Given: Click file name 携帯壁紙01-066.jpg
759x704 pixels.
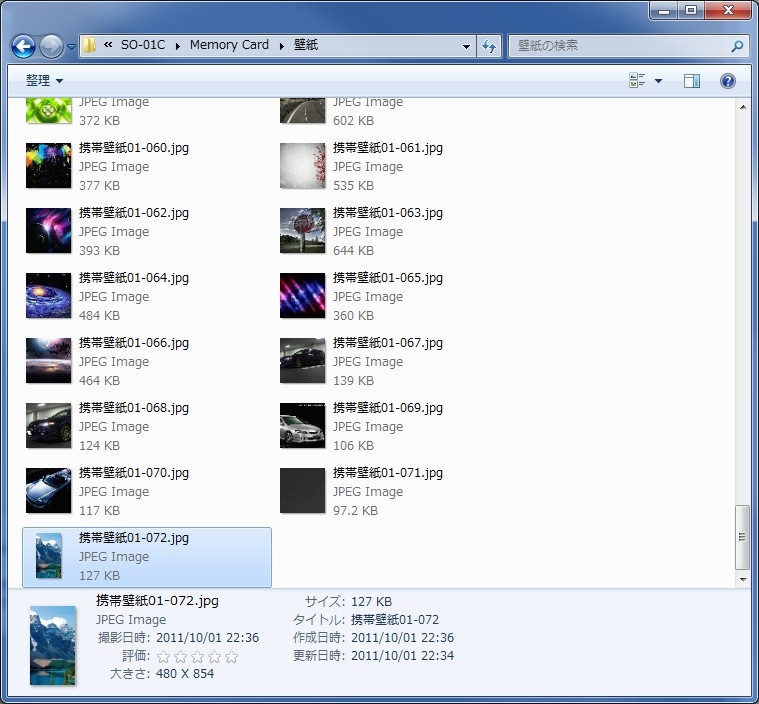Looking at the screenshot, I should [134, 342].
